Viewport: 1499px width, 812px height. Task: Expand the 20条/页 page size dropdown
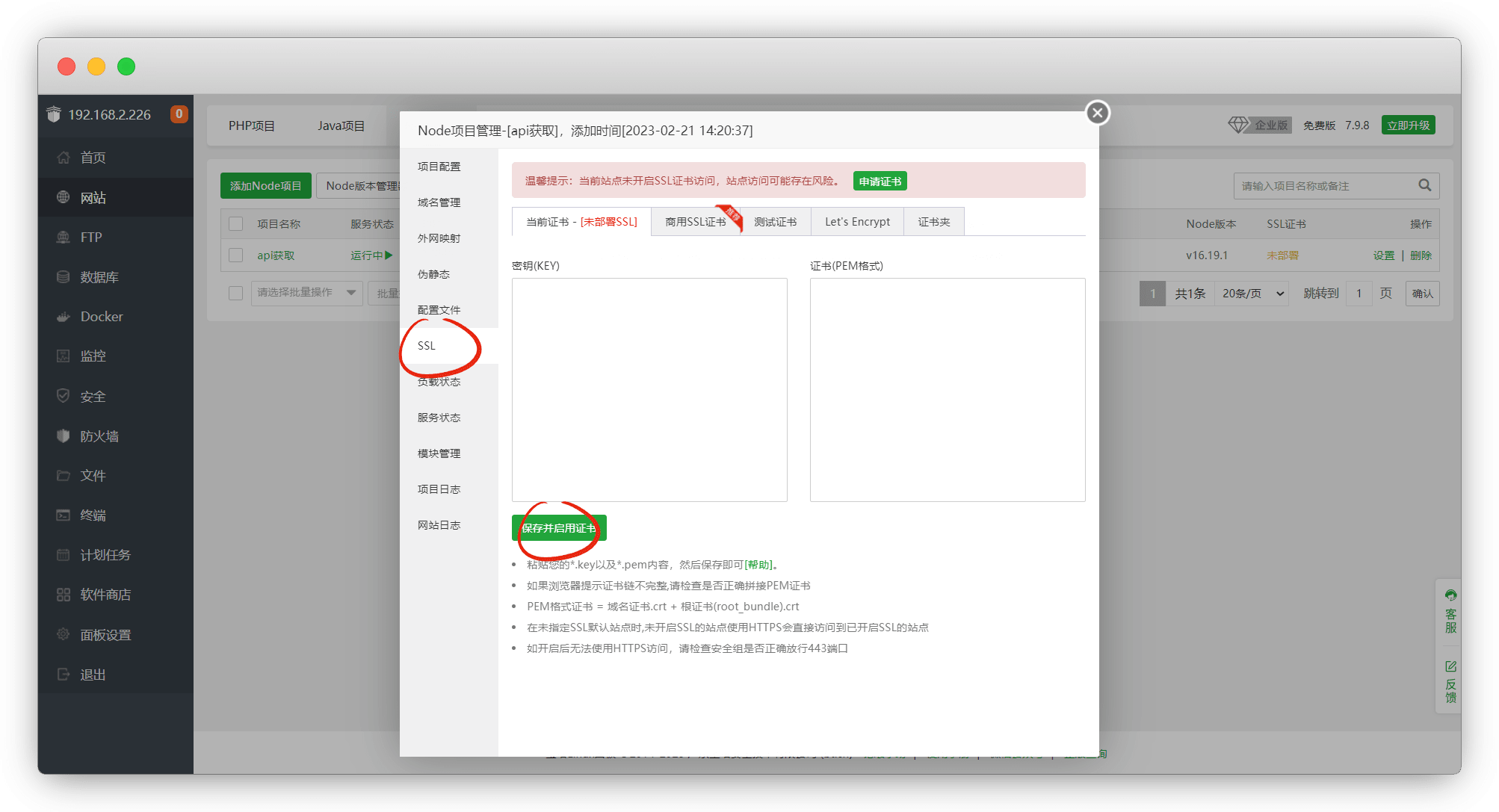tap(1252, 294)
